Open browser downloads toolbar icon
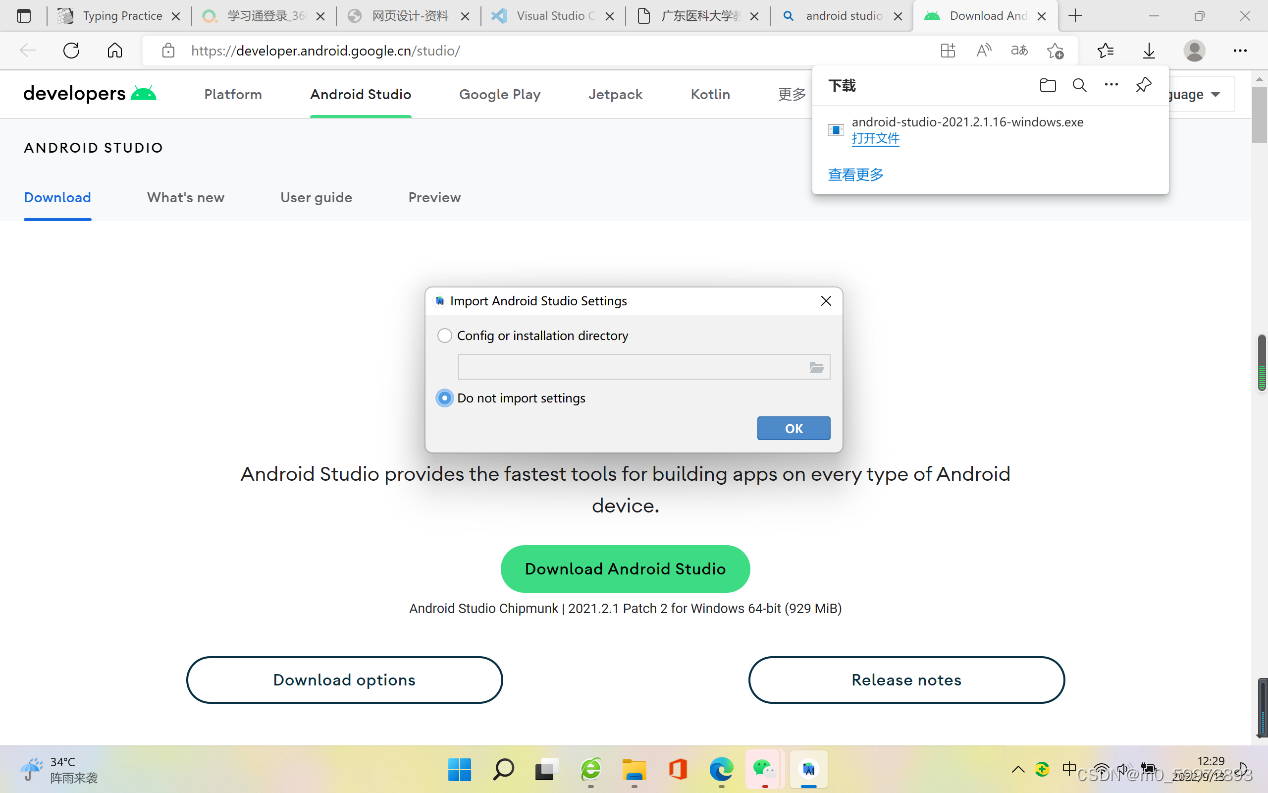 pyautogui.click(x=1149, y=51)
